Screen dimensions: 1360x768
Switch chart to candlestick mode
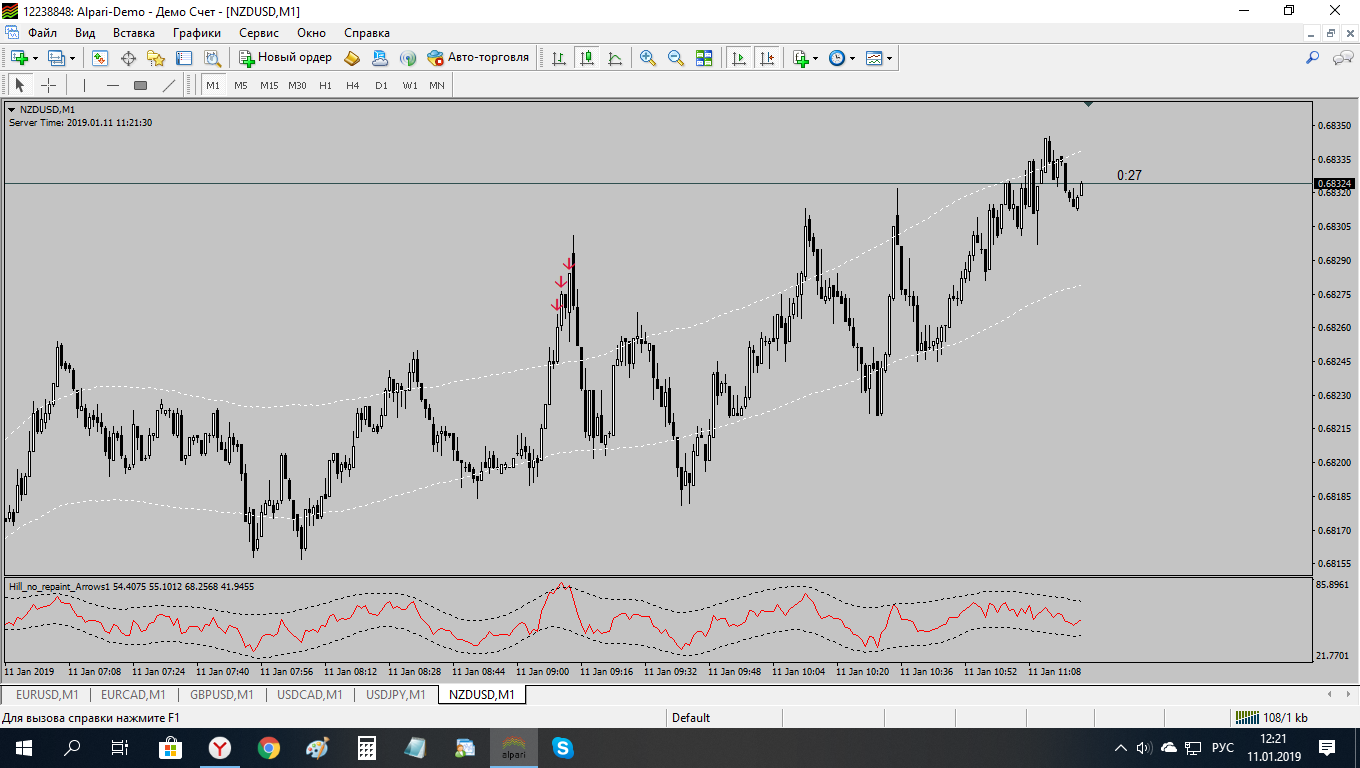(587, 58)
